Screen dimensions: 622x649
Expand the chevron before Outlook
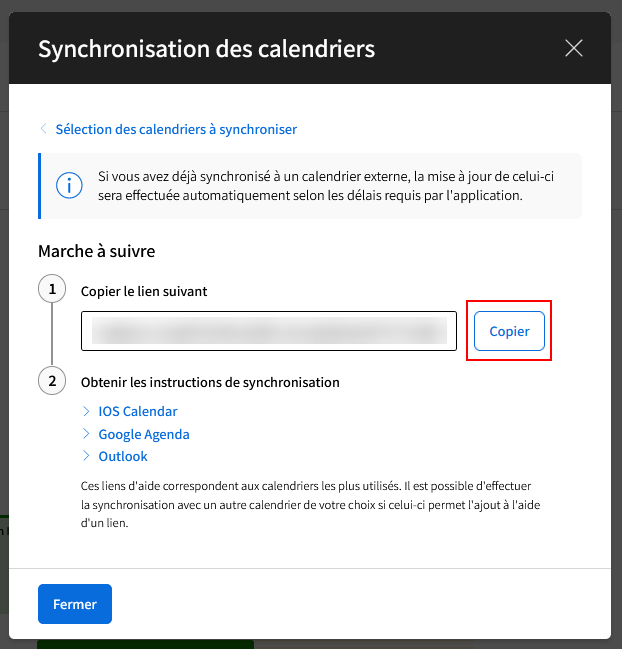(x=86, y=456)
